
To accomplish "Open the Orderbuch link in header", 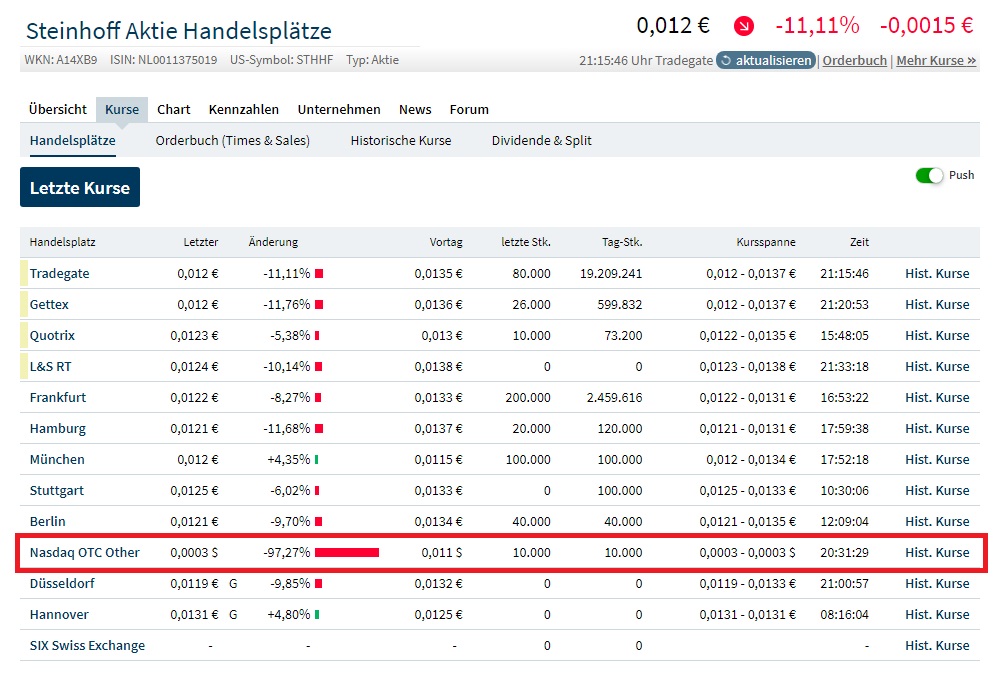I will pos(854,61).
